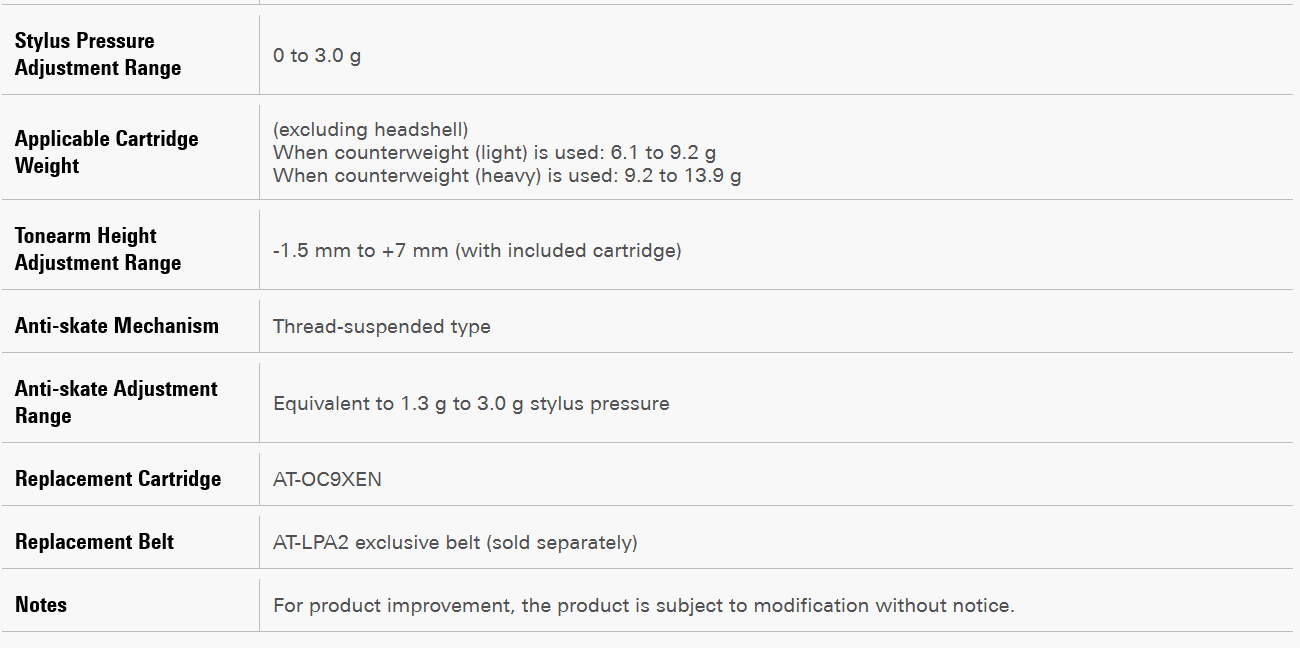This screenshot has height=648, width=1300.
Task: Select the 0 to 3.0 g value
Action: [x=316, y=56]
